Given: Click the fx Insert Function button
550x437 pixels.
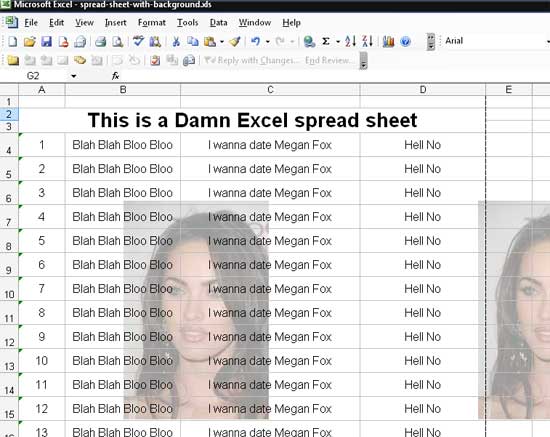Looking at the screenshot, I should pos(115,76).
